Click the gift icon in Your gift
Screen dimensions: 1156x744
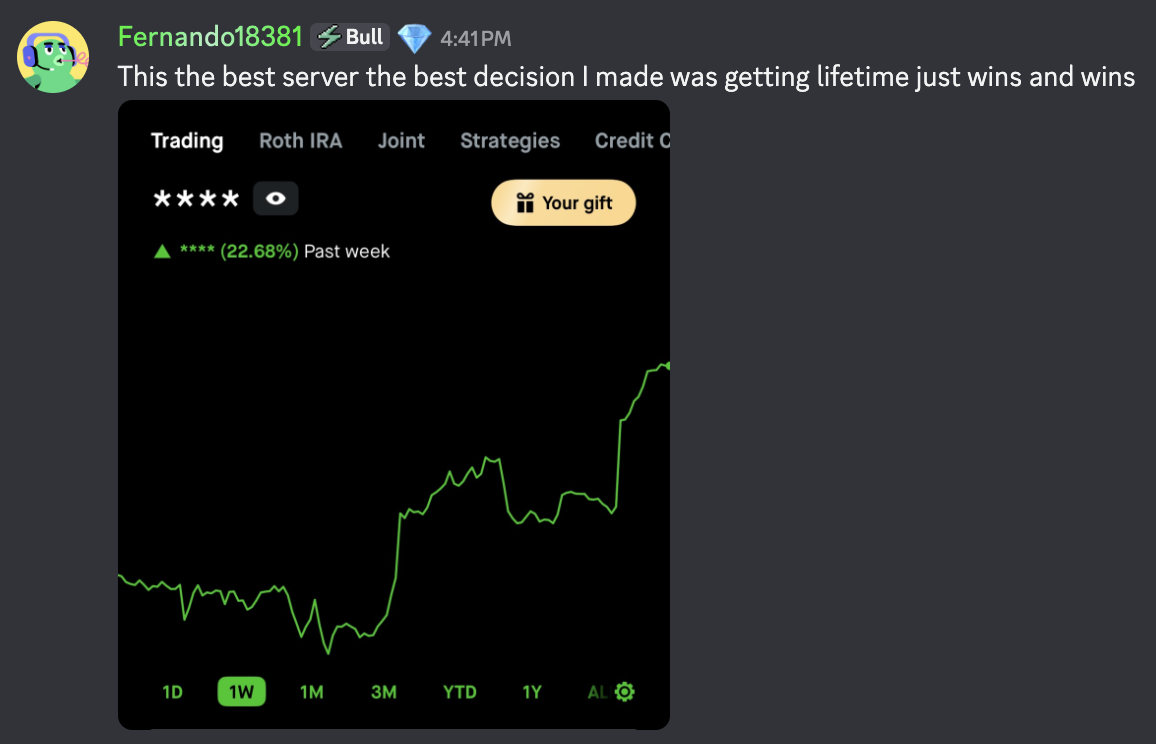pyautogui.click(x=525, y=203)
